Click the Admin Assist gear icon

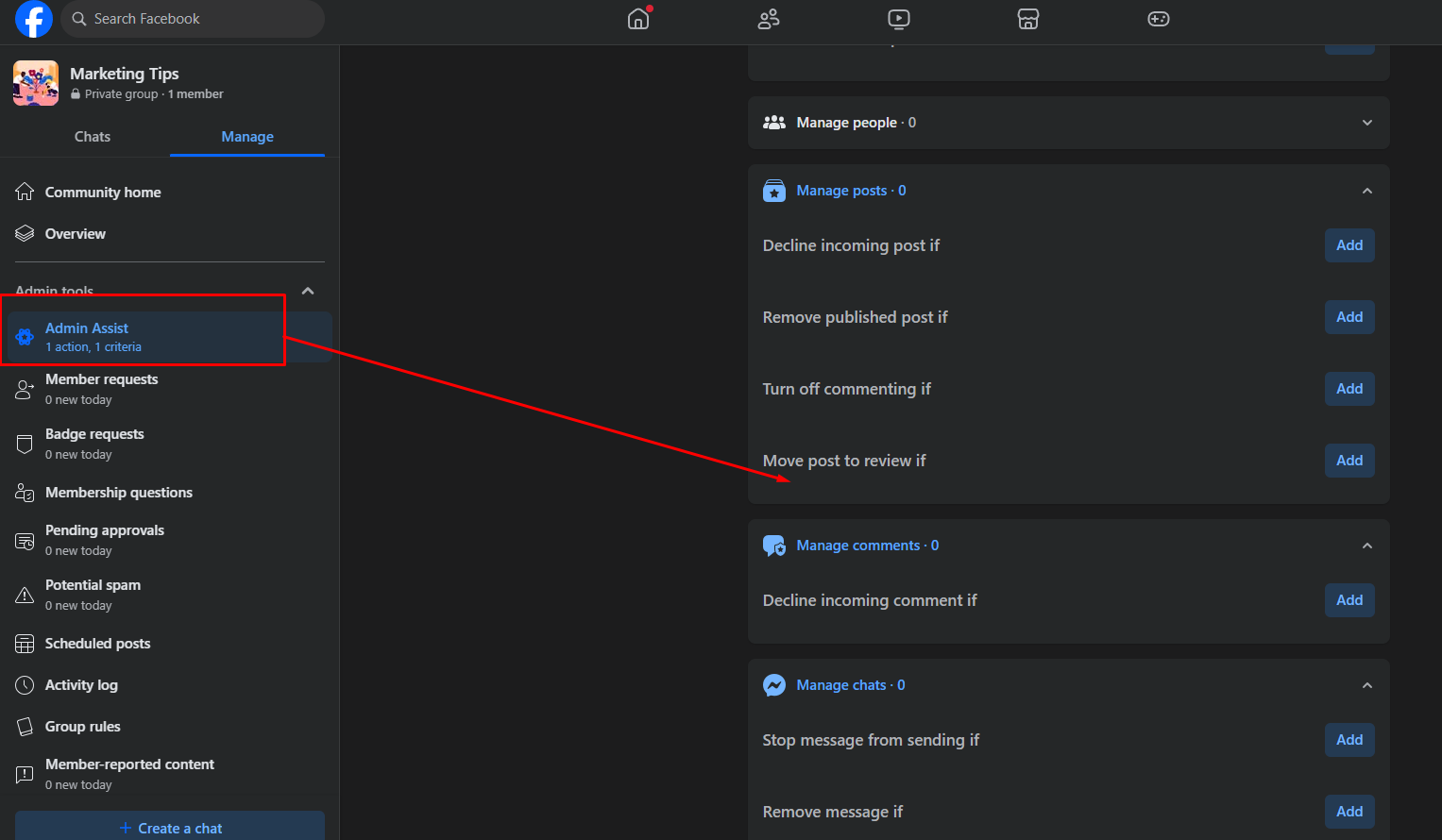(x=25, y=337)
